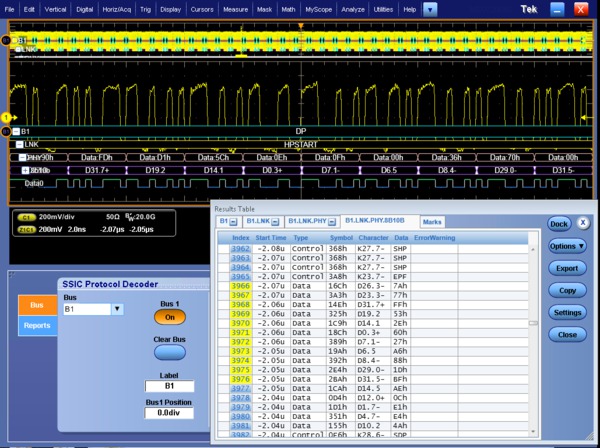Viewport: 600px width, 448px height.
Task: Click the results table scroll up arrow
Action: 533,249
